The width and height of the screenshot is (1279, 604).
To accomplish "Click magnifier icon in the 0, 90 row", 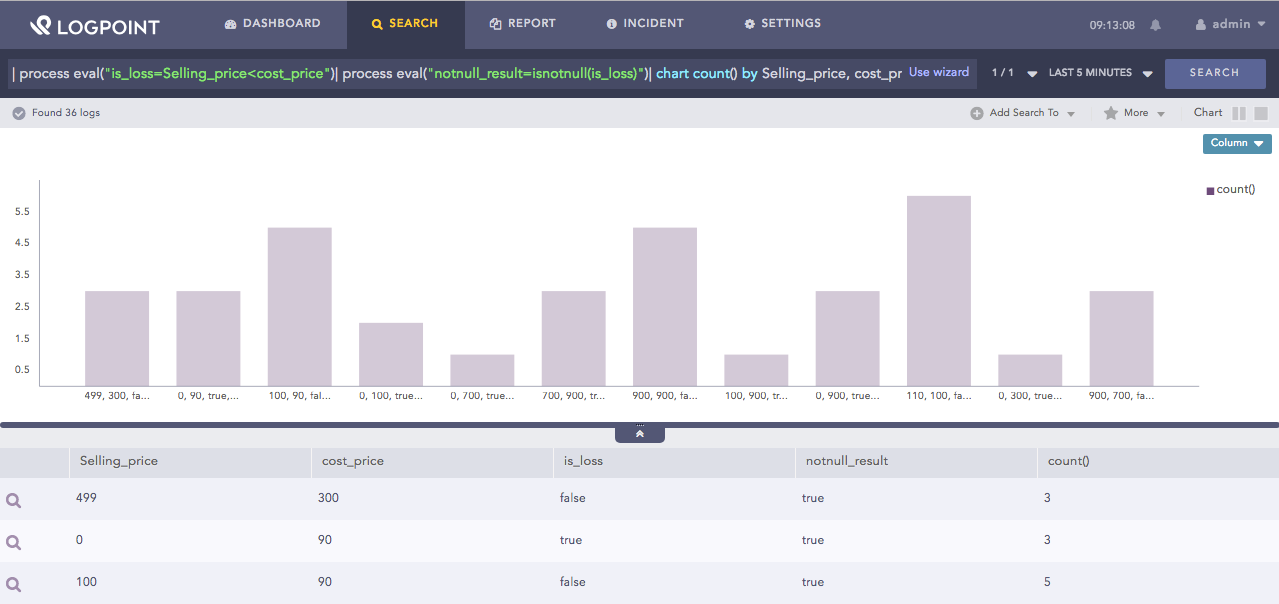I will click(x=14, y=542).
